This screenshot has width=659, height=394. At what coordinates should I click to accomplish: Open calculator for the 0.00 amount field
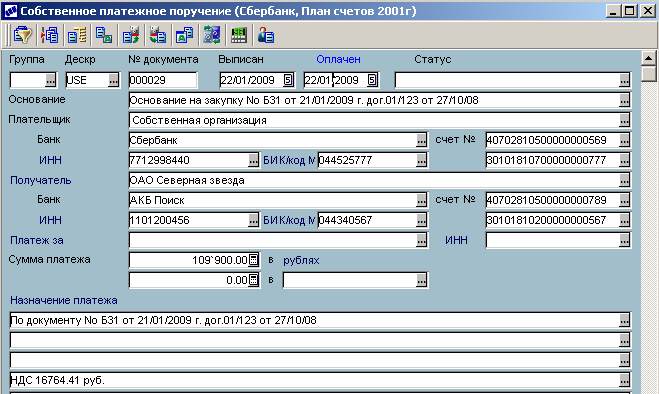point(253,280)
